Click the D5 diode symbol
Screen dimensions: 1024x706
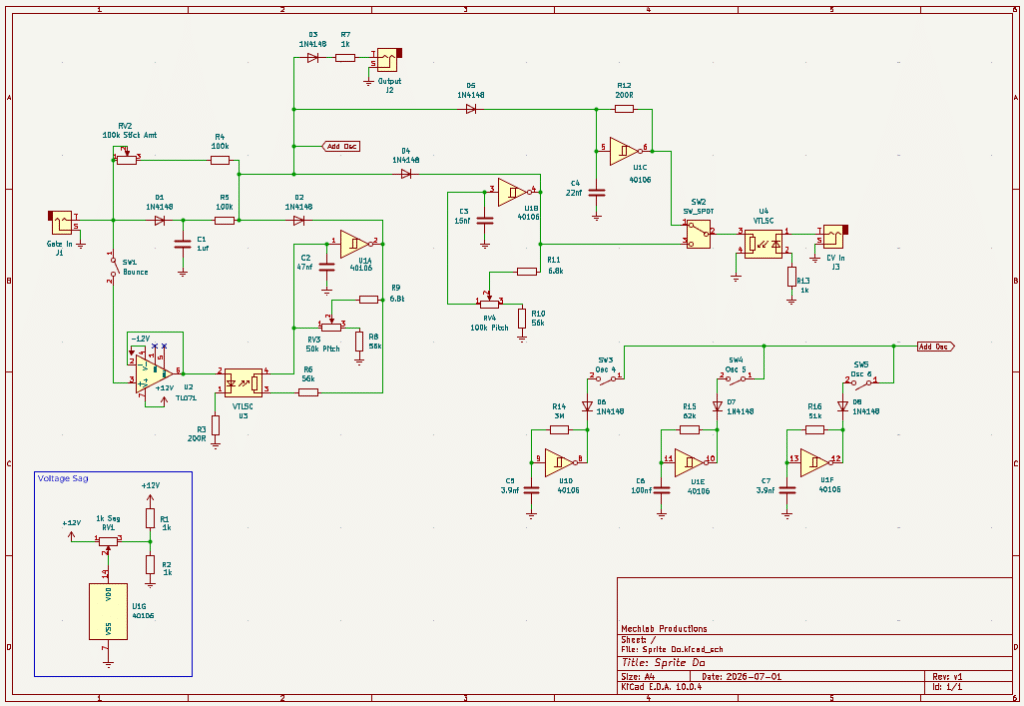tap(471, 109)
